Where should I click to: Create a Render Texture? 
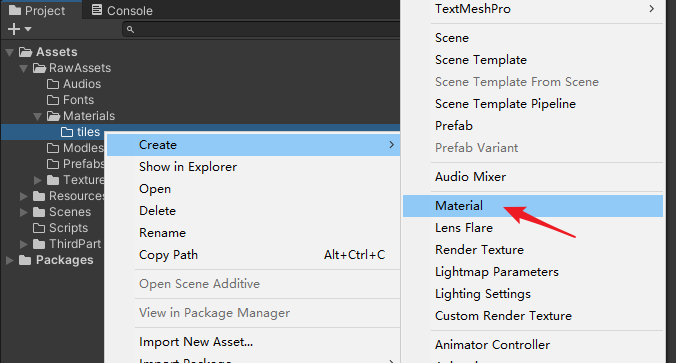pos(533,250)
